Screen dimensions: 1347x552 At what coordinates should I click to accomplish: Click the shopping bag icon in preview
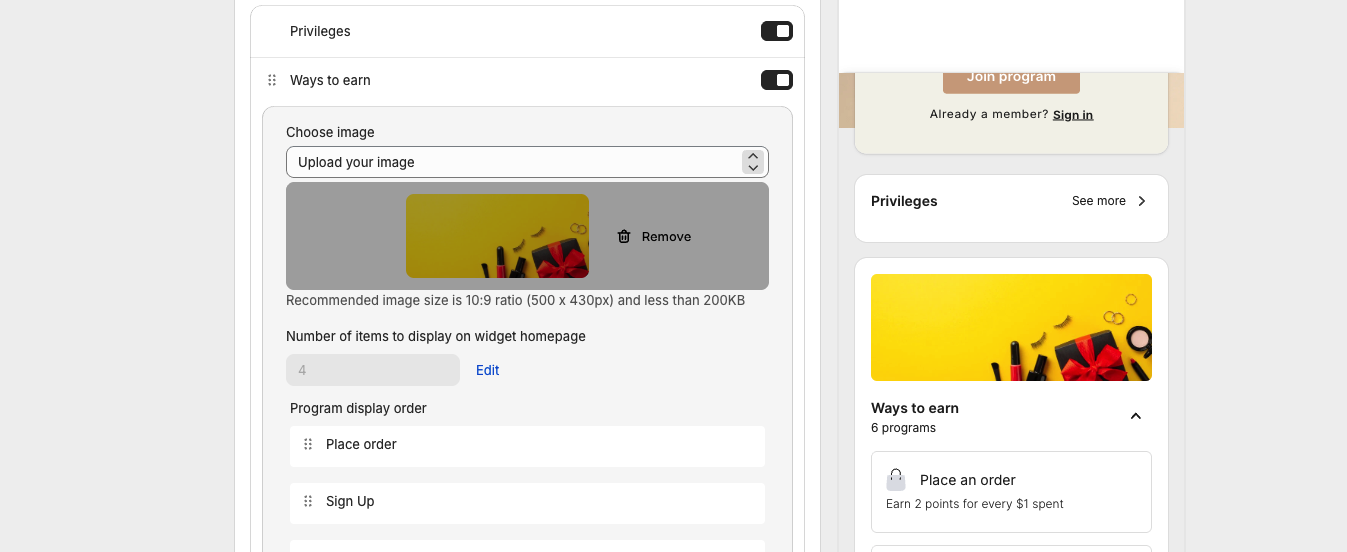(896, 480)
